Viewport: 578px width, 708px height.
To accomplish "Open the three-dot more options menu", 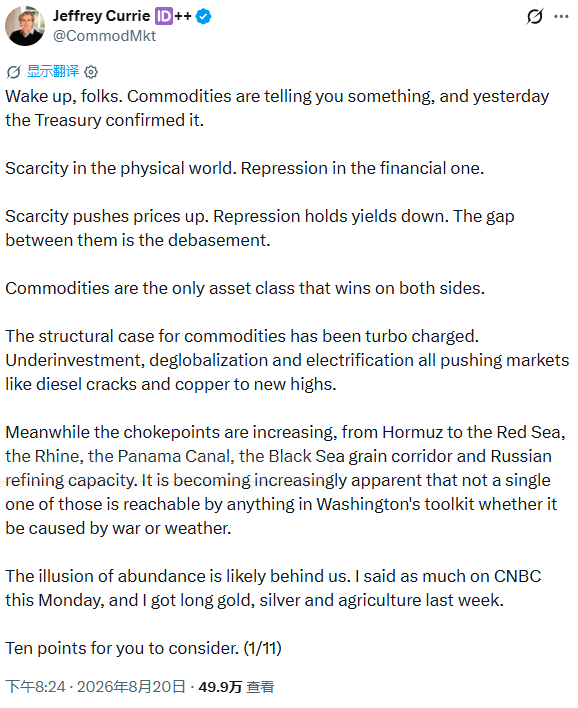I will [x=561, y=17].
